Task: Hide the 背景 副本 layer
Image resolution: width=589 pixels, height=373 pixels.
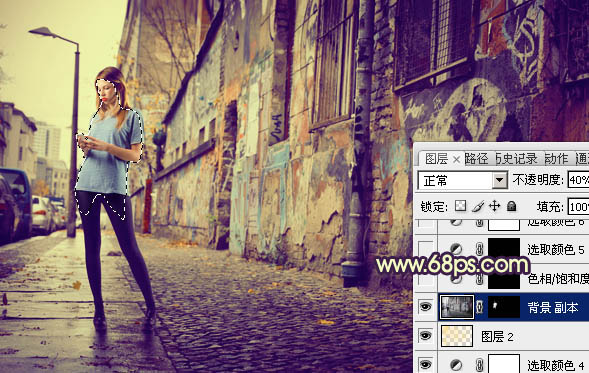Action: pos(426,307)
